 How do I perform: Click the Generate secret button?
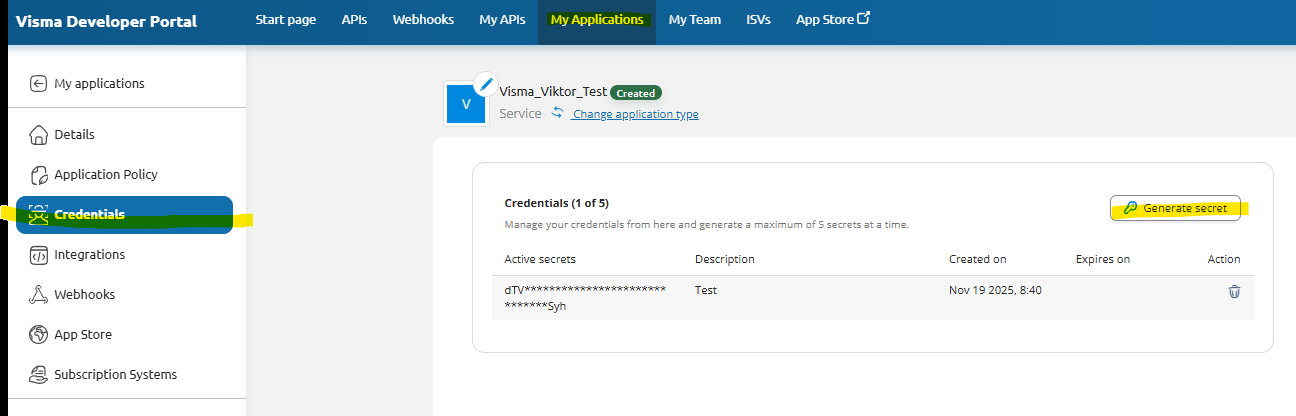click(1175, 208)
